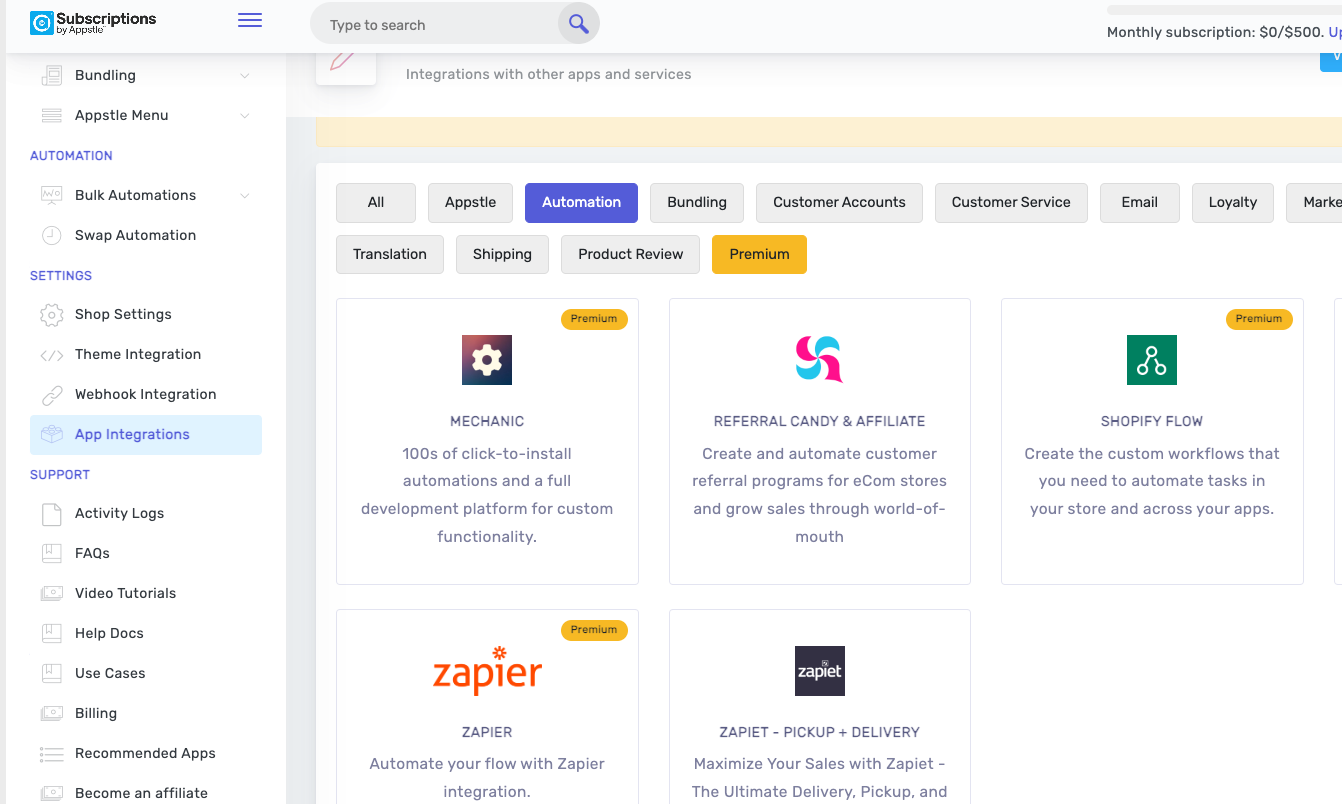Select the Customer Service filter tab
The width and height of the screenshot is (1342, 804).
1010,203
